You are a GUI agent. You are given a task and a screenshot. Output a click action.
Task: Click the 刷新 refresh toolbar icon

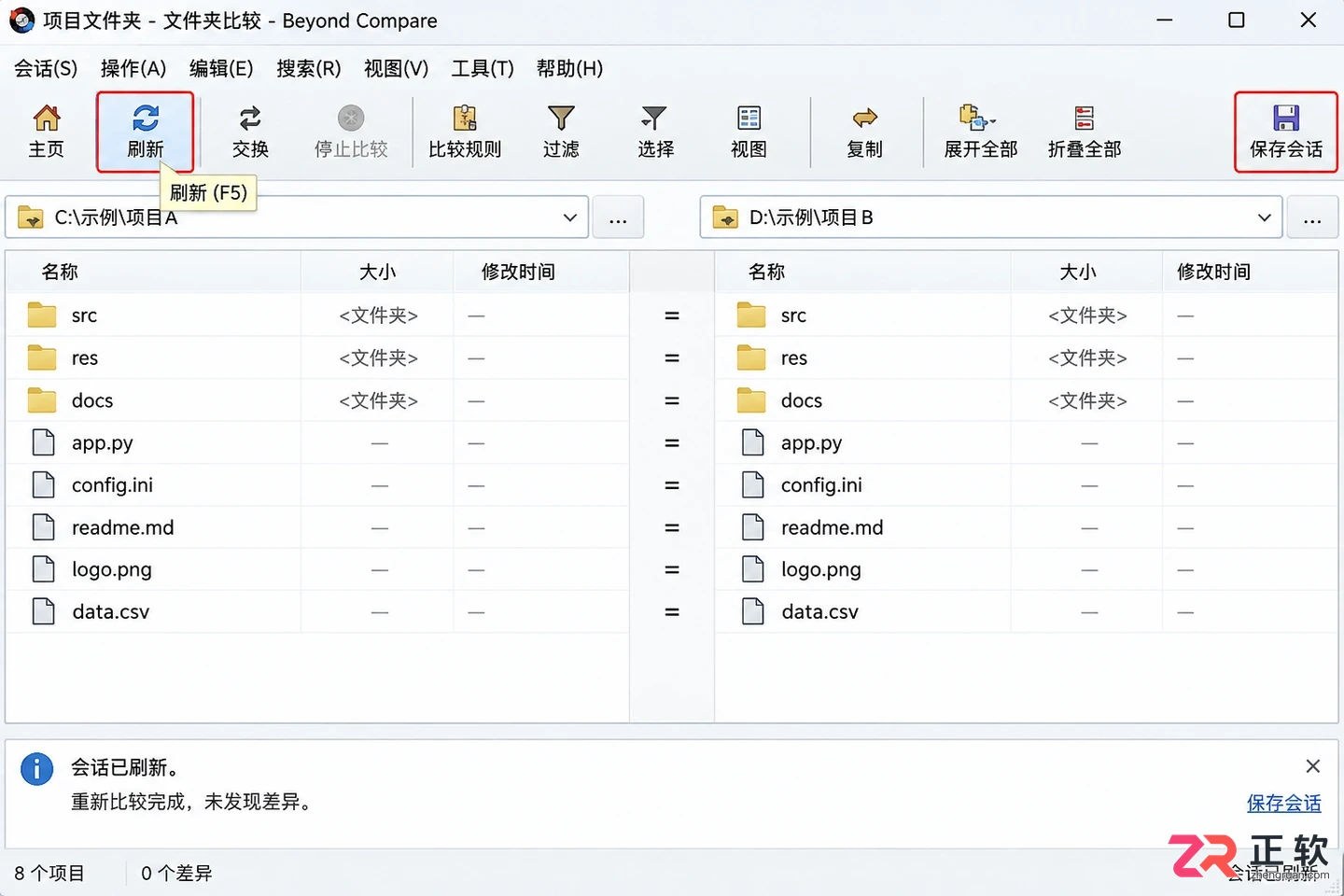[x=145, y=132]
